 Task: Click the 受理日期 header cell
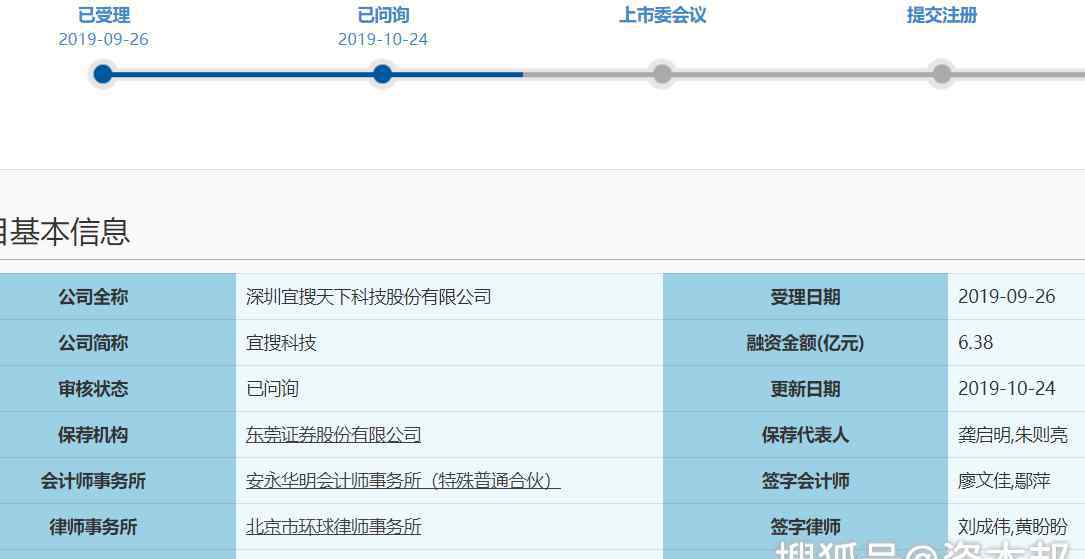[805, 297]
